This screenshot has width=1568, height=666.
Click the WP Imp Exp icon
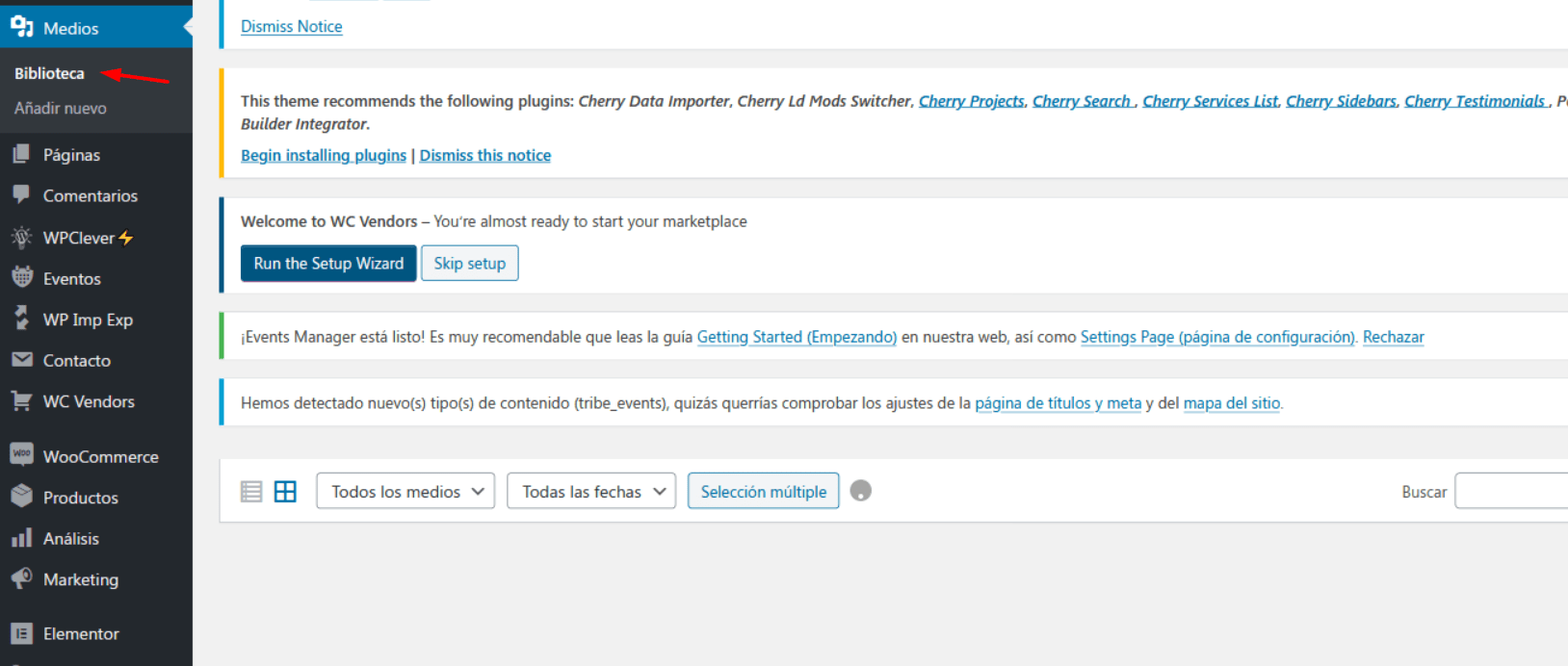[21, 318]
